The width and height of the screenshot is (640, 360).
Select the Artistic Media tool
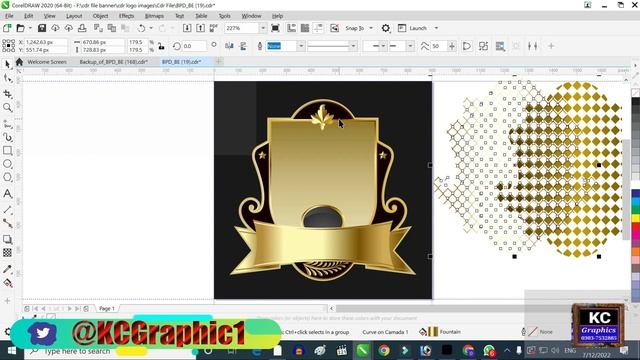tap(7, 137)
